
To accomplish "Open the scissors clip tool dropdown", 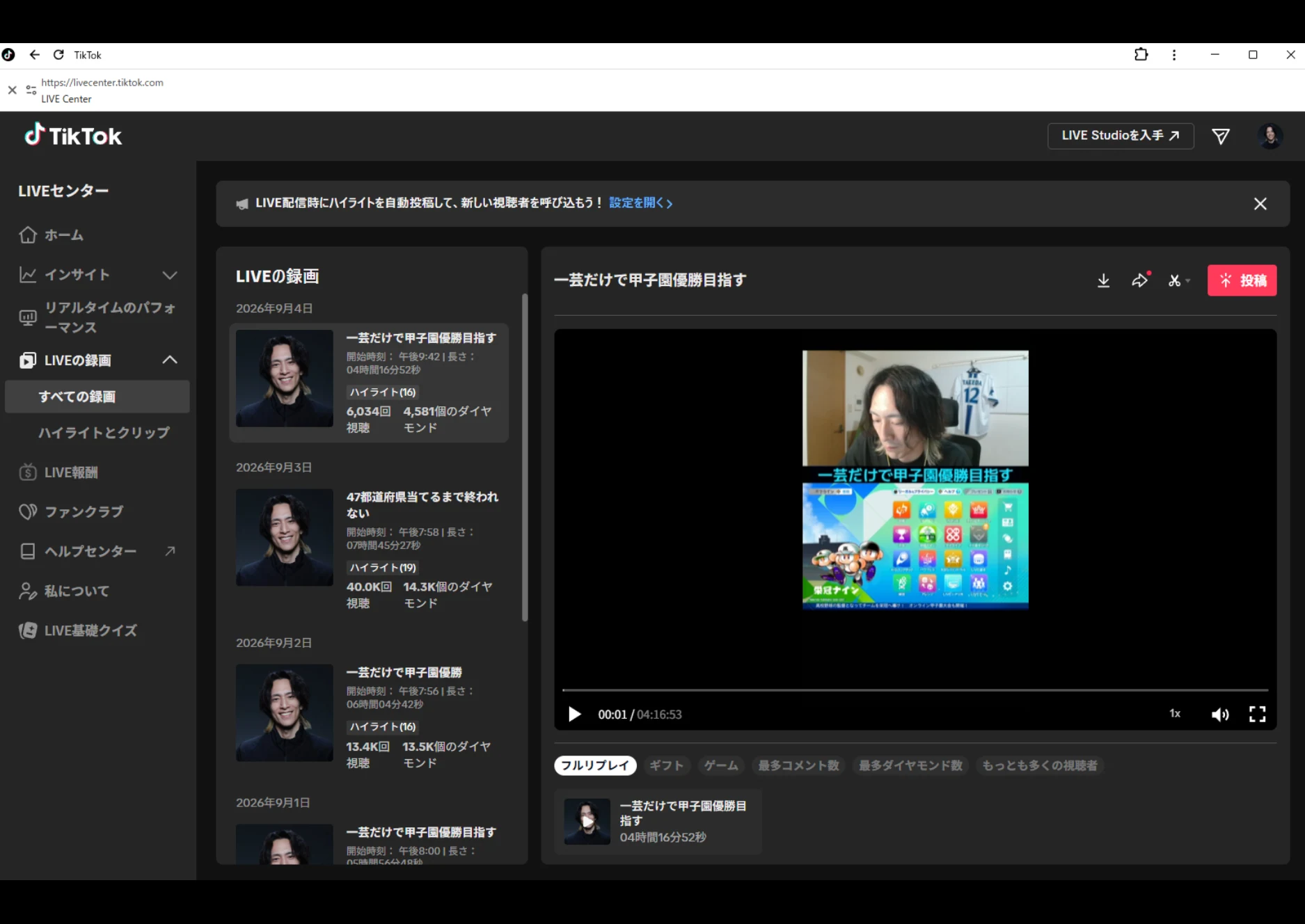I will [1178, 280].
